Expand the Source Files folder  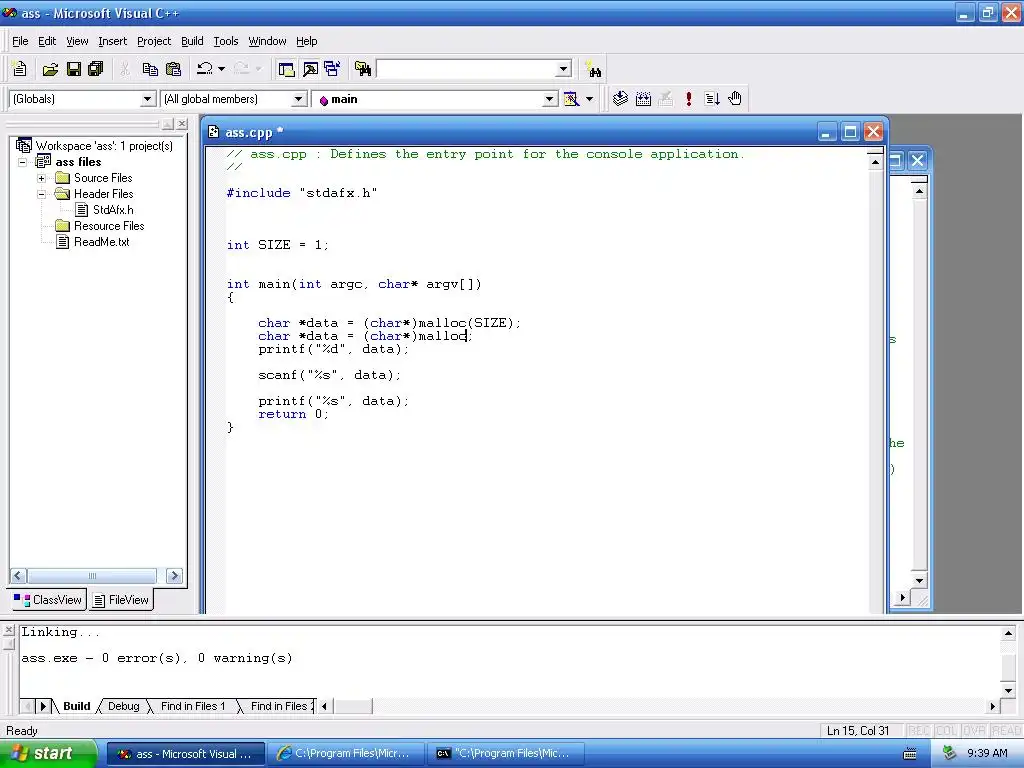(x=41, y=178)
